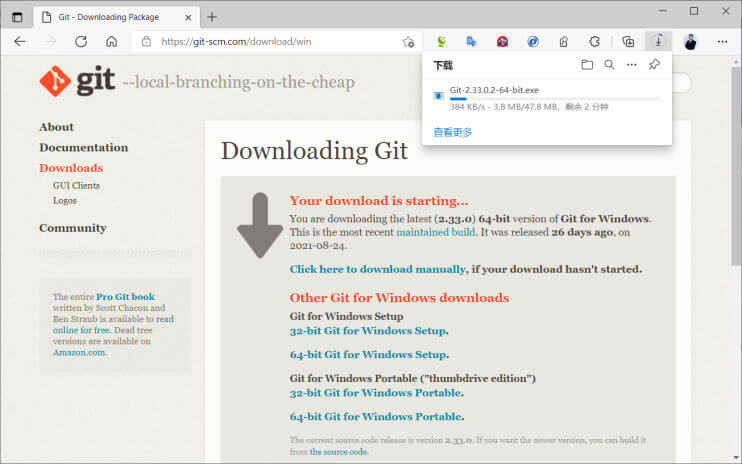Open the Collections toolbar icon
The image size is (742, 464).
628,42
